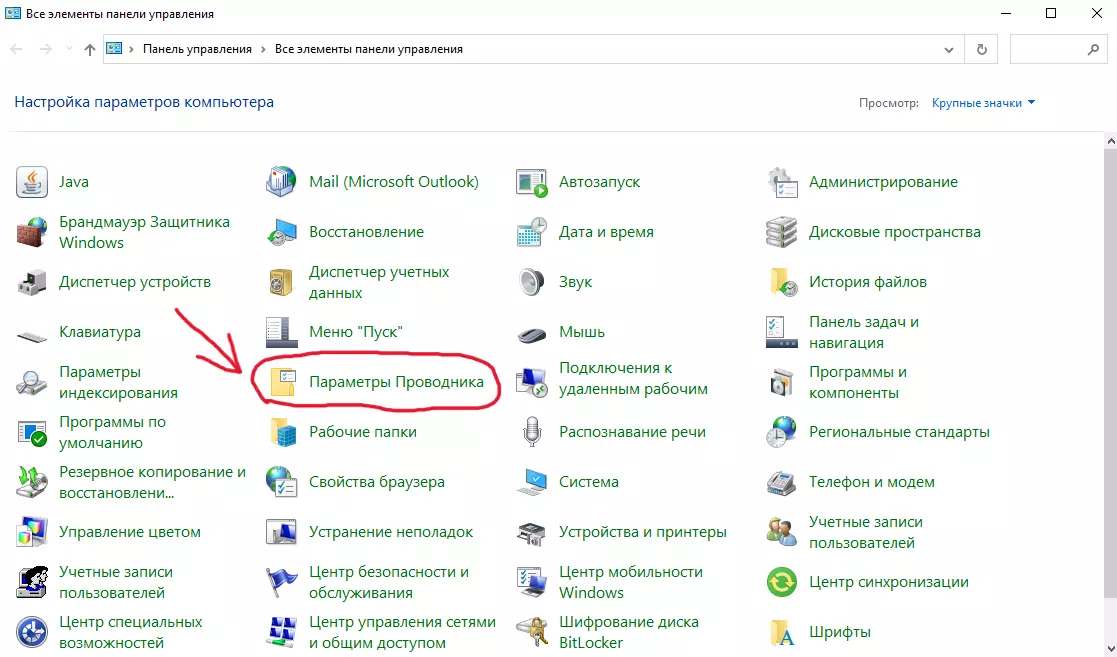Image resolution: width=1117 pixels, height=657 pixels.
Task: Click the vertical scrollbar up arrow
Action: coord(1111,141)
